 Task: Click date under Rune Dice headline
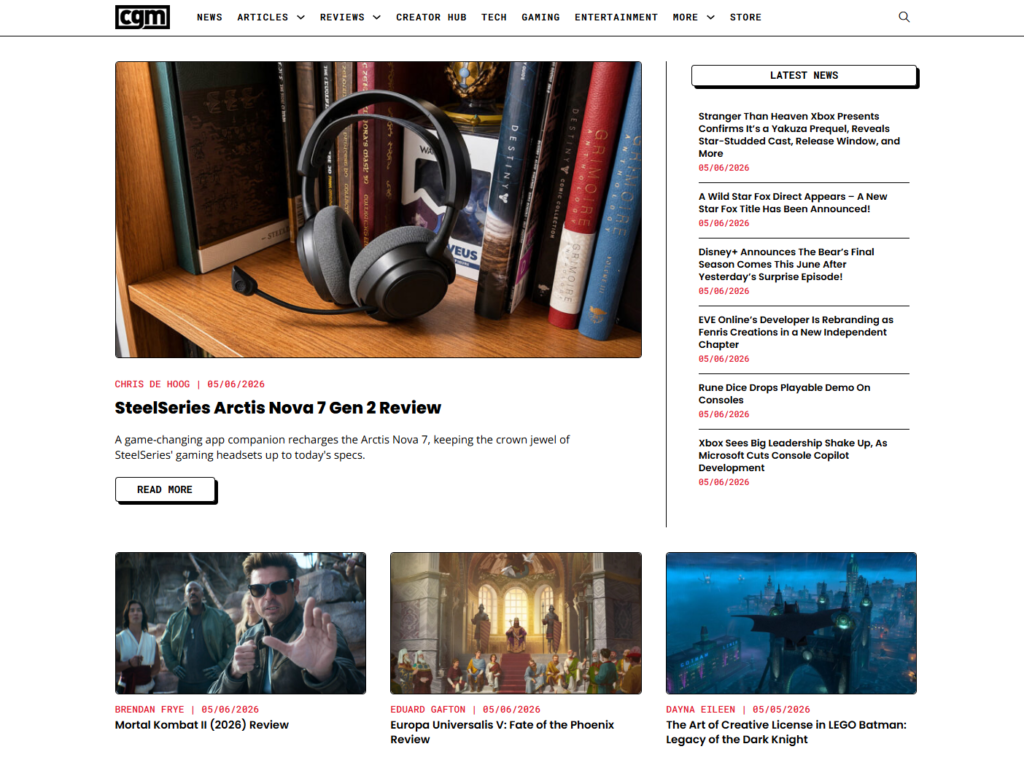click(x=724, y=415)
